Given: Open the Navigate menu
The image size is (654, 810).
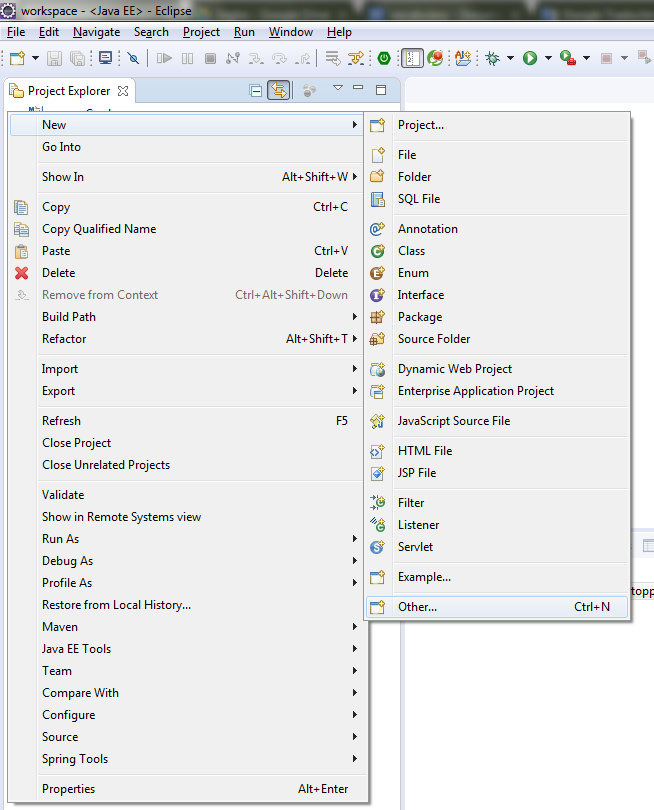Looking at the screenshot, I should (x=97, y=32).
